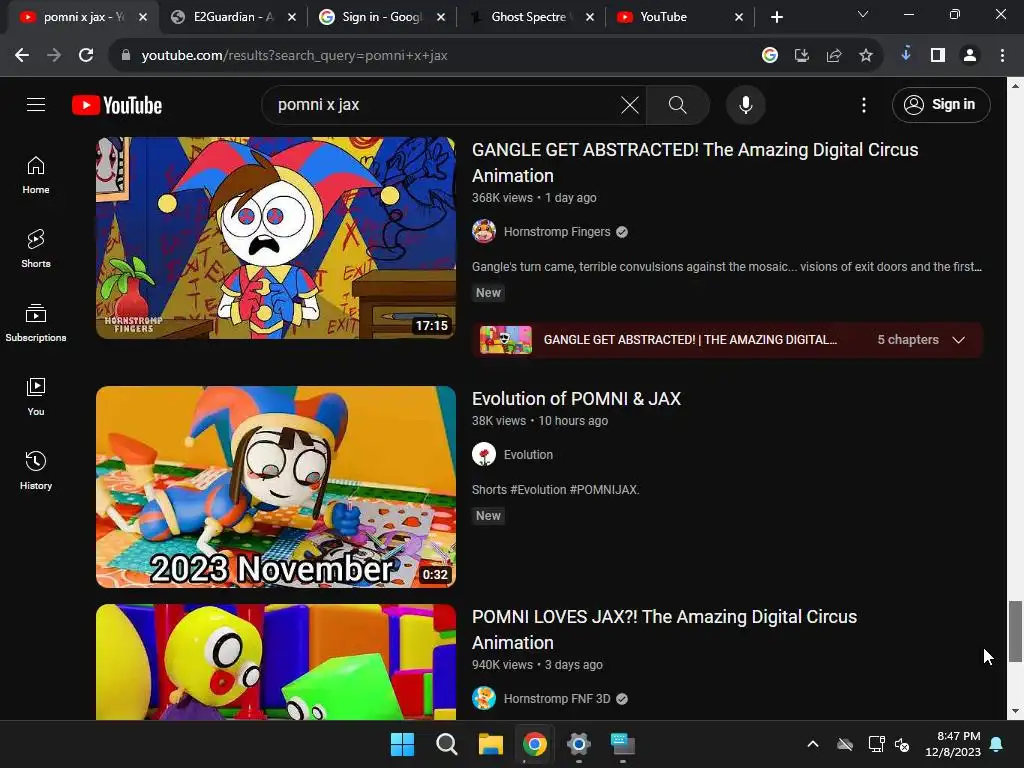Viewport: 1024px width, 768px height.
Task: Open History from sidebar
Action: pos(36,470)
